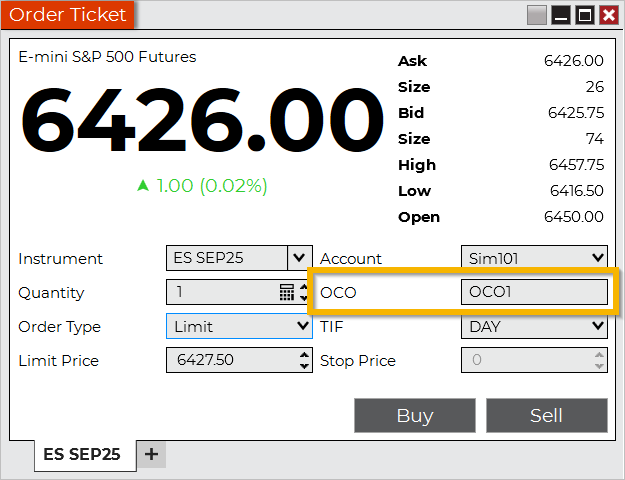Click the OCO field containing OCO1

534,292
